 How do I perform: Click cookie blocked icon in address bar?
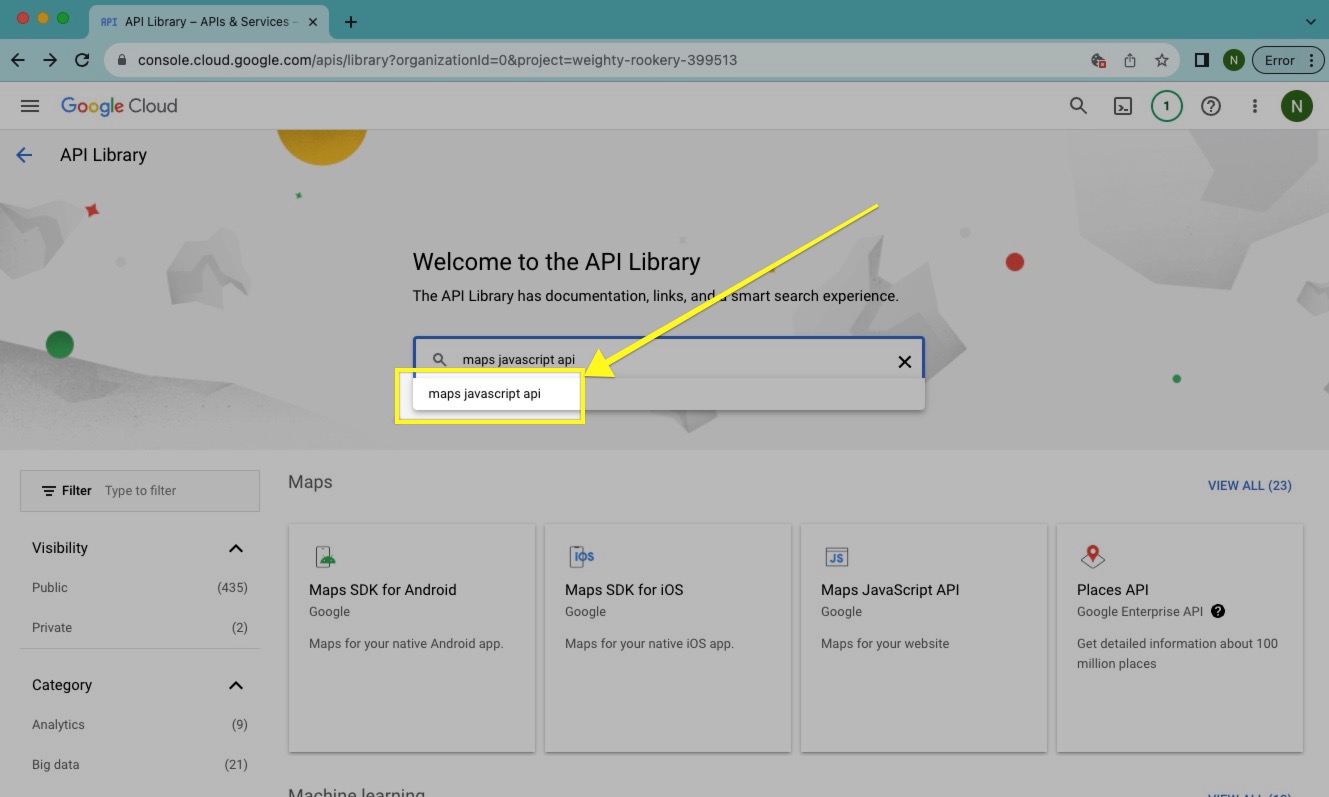[1098, 60]
